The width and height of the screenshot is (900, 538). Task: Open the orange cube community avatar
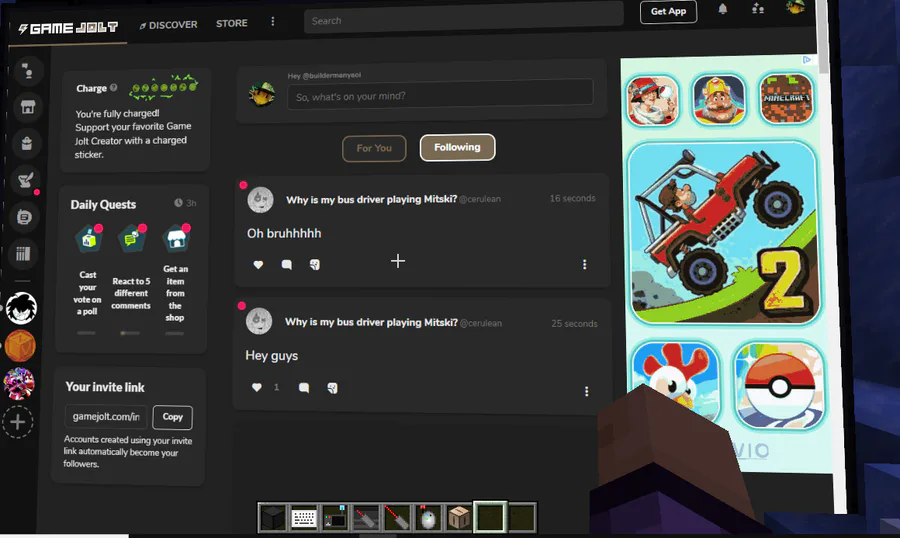point(20,346)
